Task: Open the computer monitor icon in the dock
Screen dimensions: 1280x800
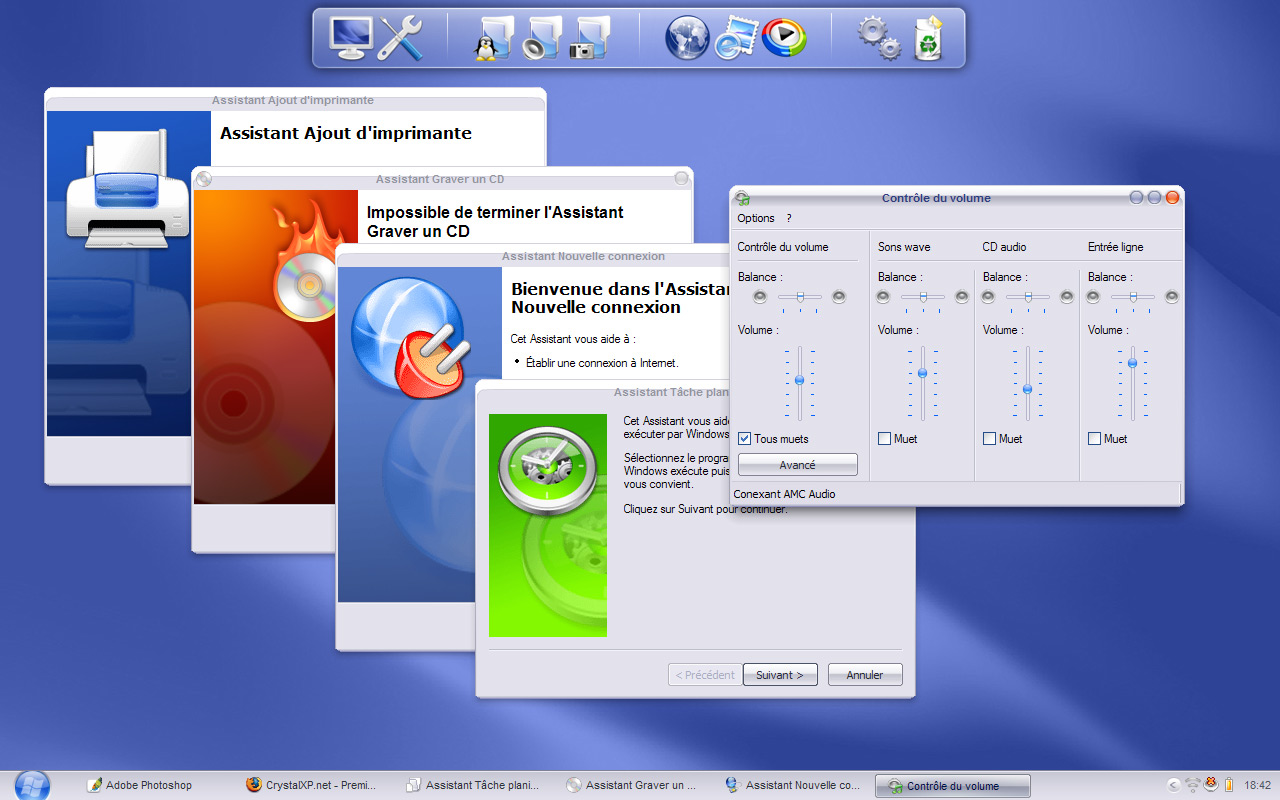Action: point(351,38)
